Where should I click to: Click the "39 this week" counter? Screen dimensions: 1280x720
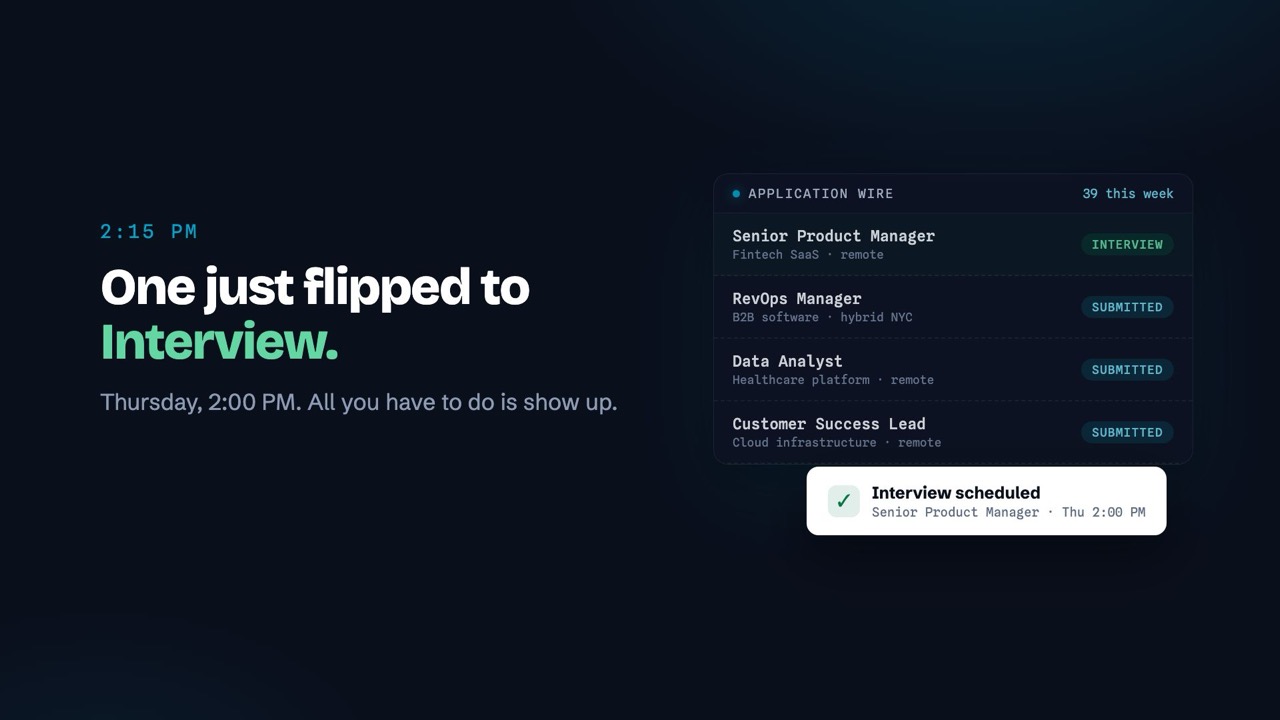[1128, 194]
